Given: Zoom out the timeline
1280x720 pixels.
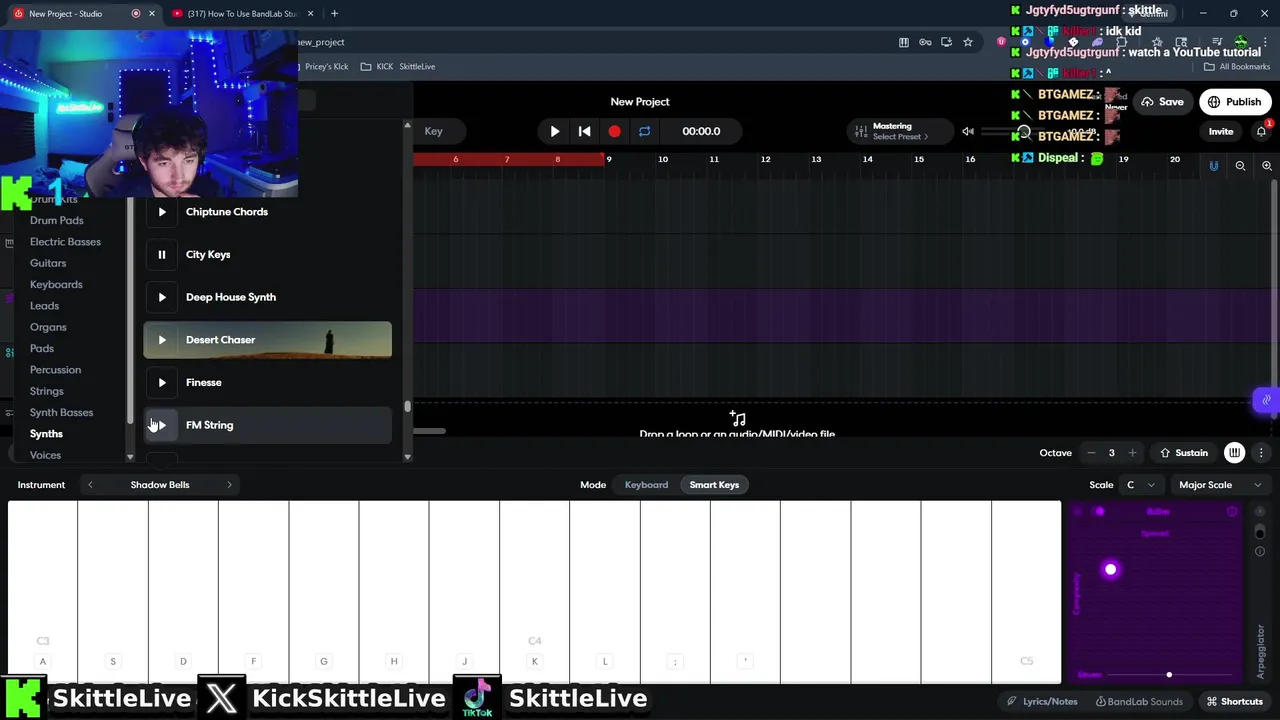Looking at the screenshot, I should [1240, 166].
